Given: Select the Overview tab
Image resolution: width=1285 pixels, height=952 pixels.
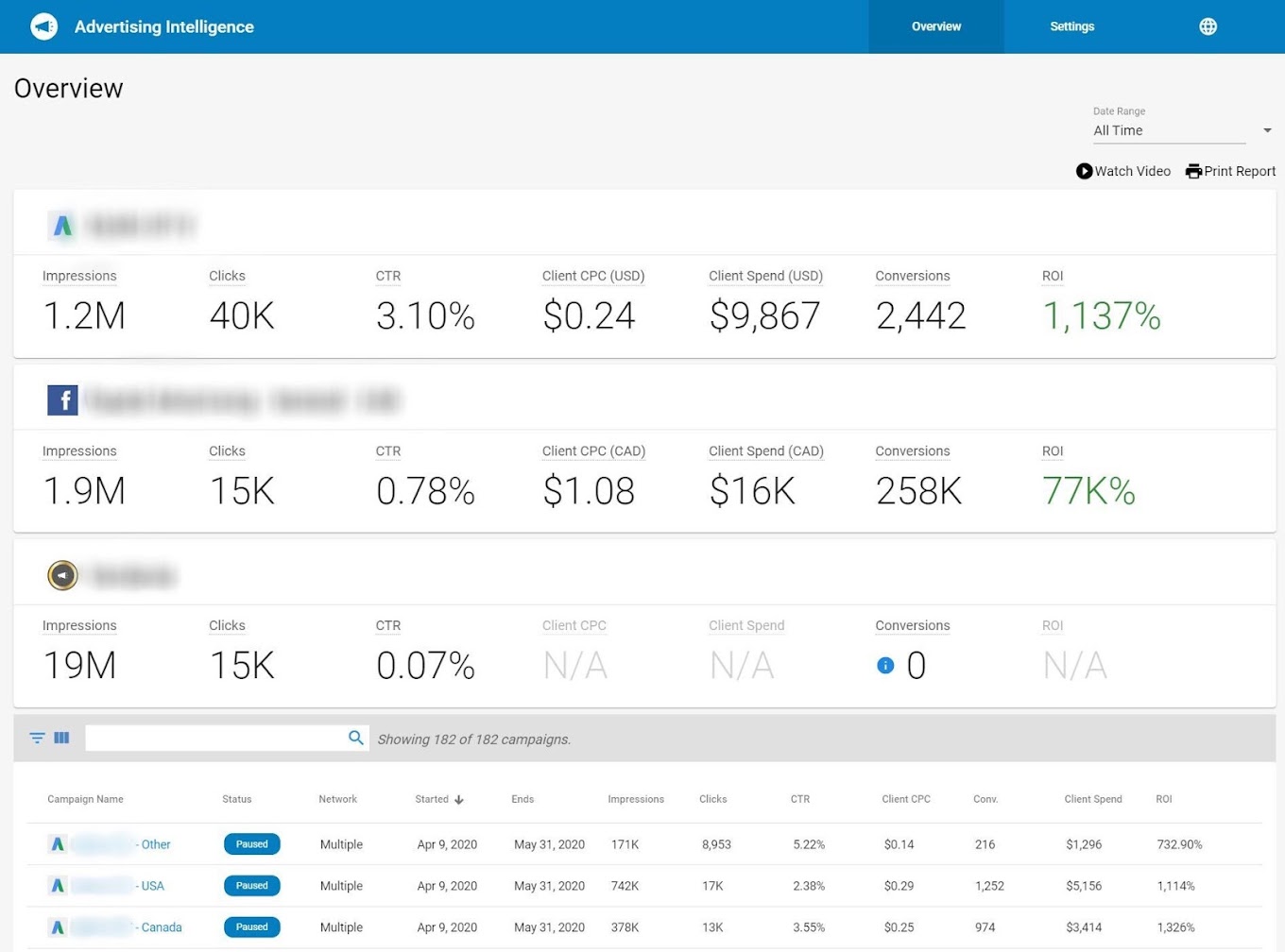Looking at the screenshot, I should click(936, 26).
